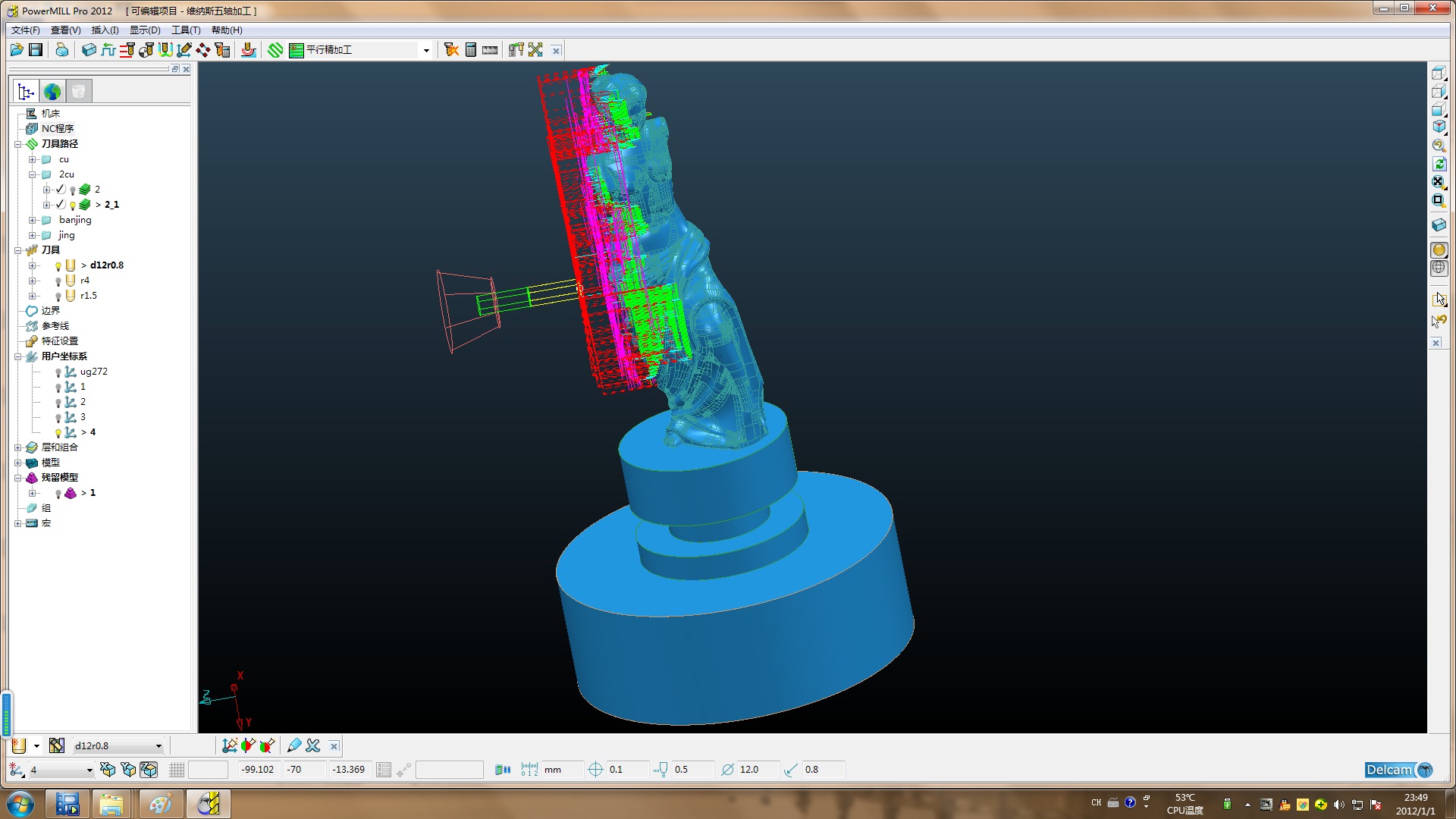Click the calculator icon
Image resolution: width=1456 pixels, height=819 pixels.
pyautogui.click(x=471, y=50)
